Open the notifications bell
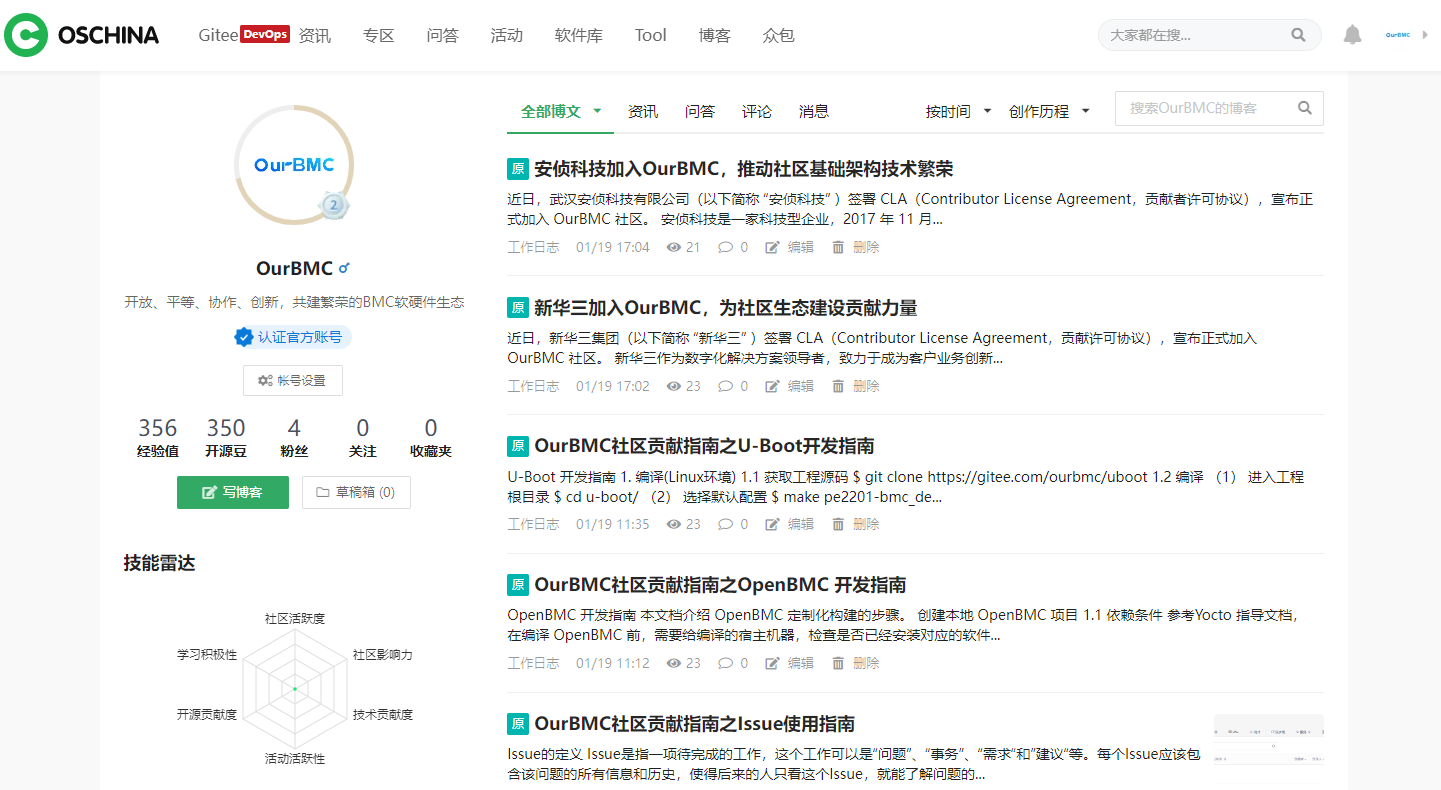Image resolution: width=1441 pixels, height=790 pixels. click(x=1352, y=35)
